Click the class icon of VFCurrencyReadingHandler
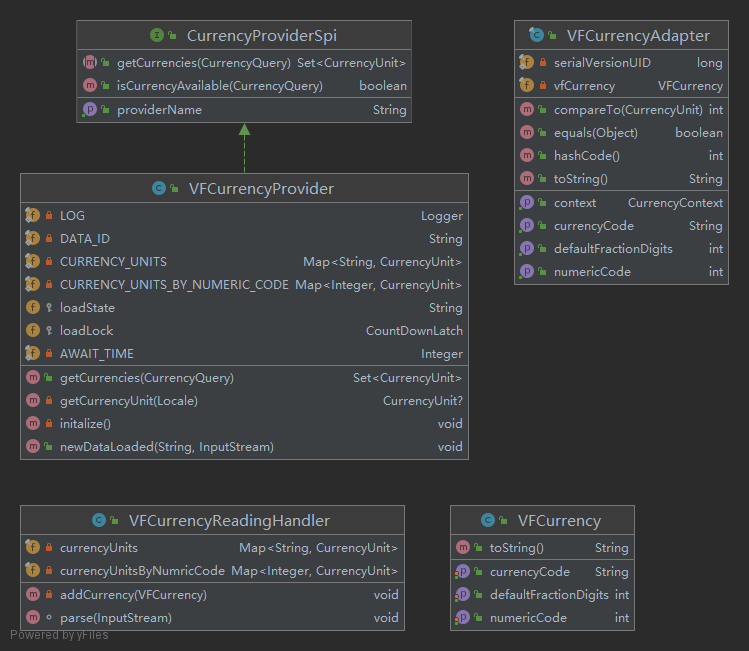The image size is (749, 651). coord(99,520)
